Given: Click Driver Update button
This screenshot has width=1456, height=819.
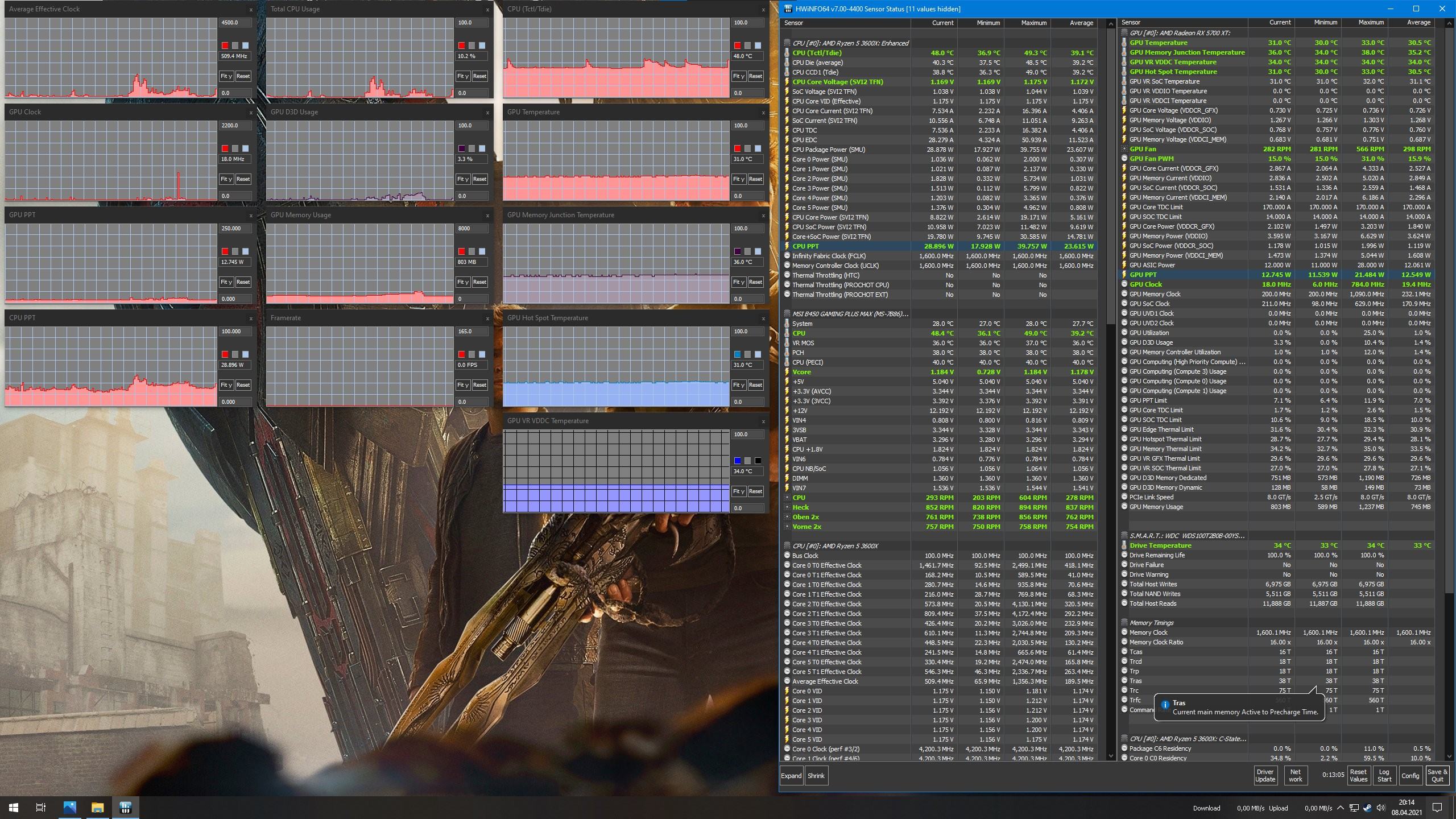Looking at the screenshot, I should [1265, 776].
